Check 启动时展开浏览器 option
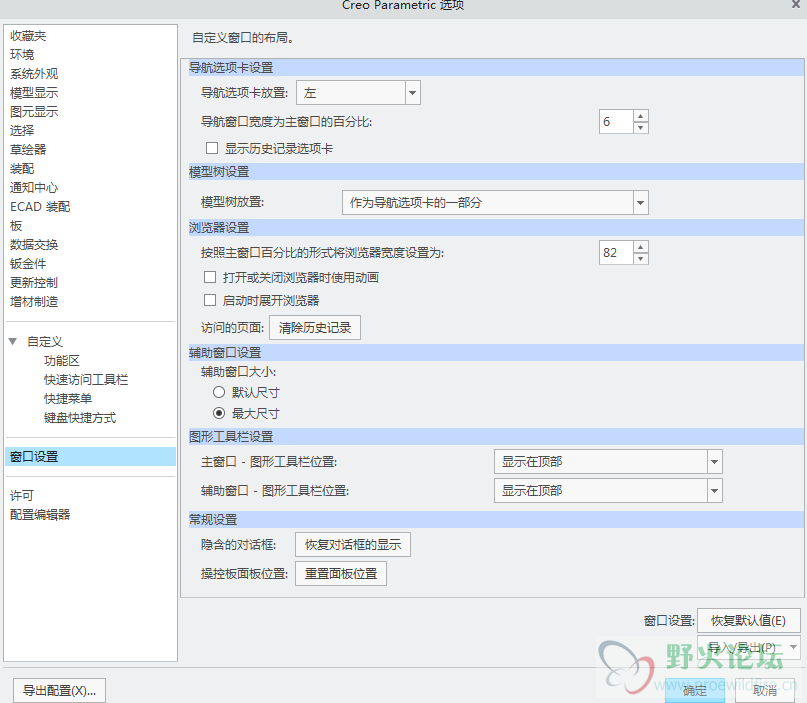 210,300
